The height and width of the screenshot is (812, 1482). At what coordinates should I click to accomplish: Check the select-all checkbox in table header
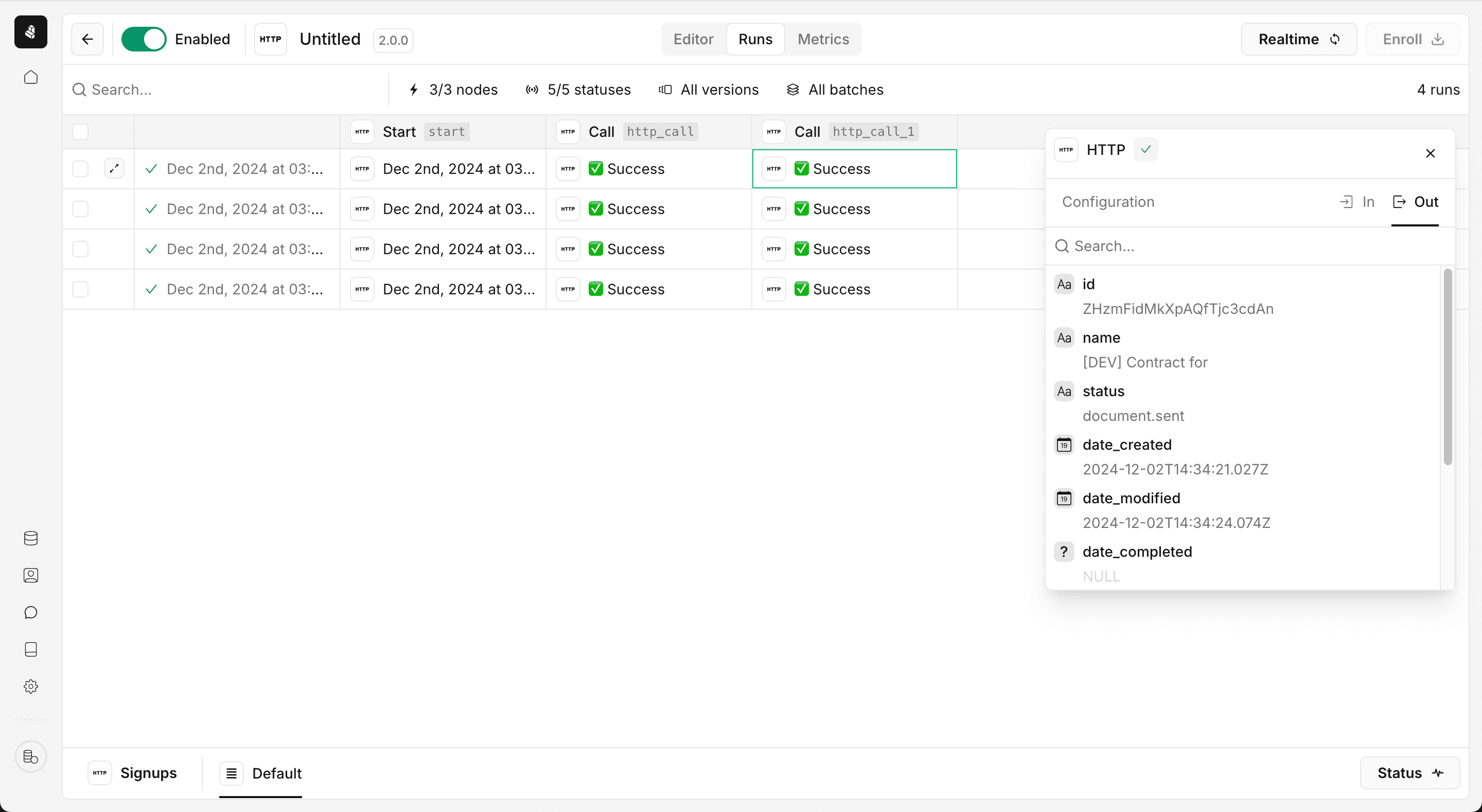[x=80, y=132]
